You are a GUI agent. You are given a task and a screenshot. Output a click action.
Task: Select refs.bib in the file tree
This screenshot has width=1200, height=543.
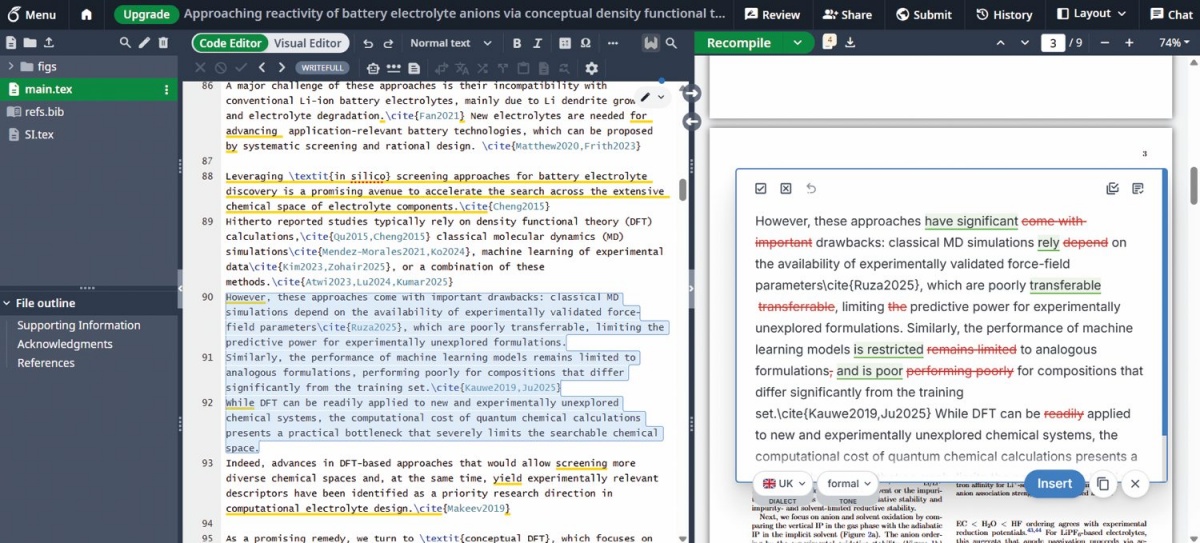coord(45,111)
